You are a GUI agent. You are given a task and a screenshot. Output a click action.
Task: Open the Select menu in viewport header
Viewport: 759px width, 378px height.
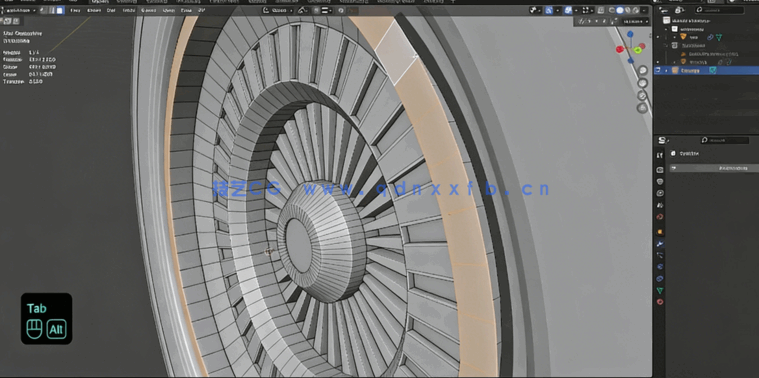point(94,10)
